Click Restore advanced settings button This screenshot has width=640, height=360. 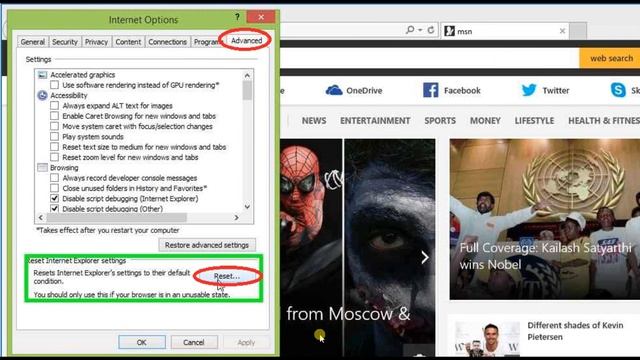tap(207, 245)
